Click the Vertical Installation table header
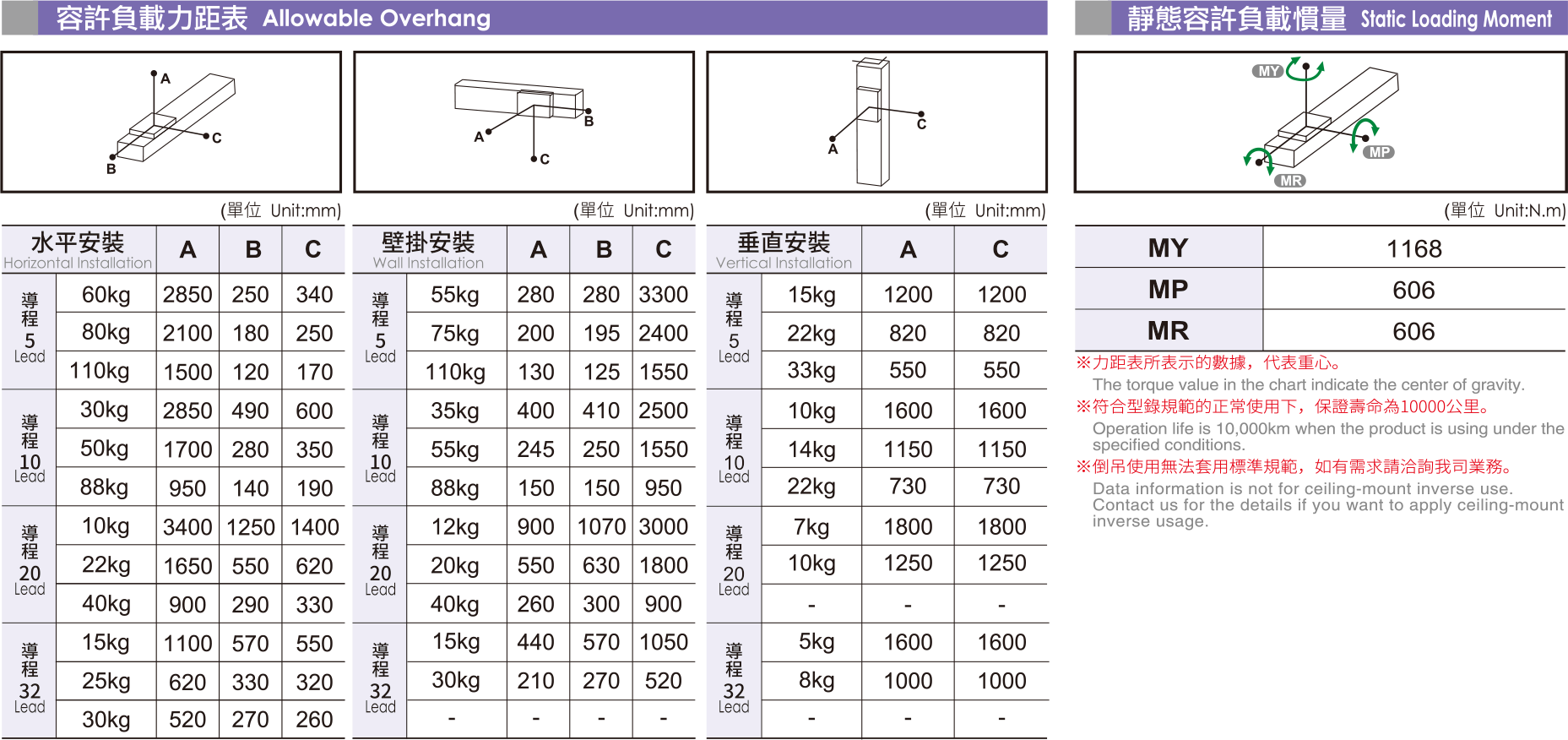The image size is (1568, 740). [784, 250]
